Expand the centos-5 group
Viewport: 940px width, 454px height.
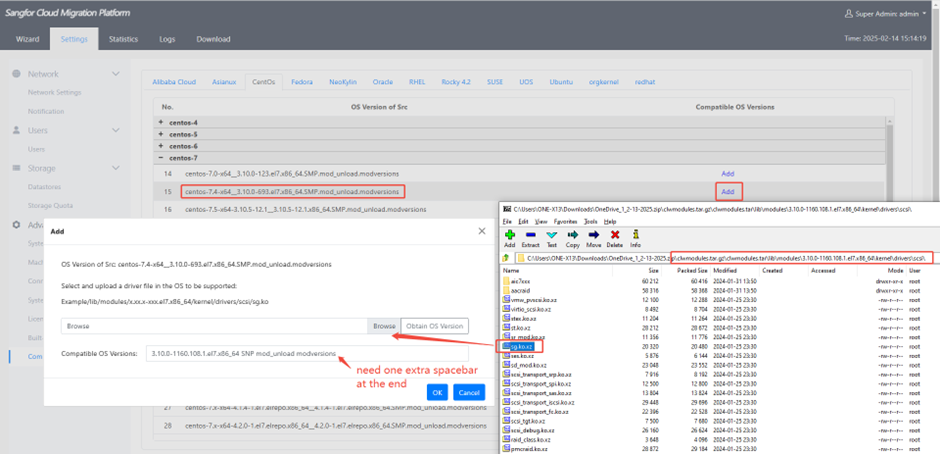(x=161, y=134)
